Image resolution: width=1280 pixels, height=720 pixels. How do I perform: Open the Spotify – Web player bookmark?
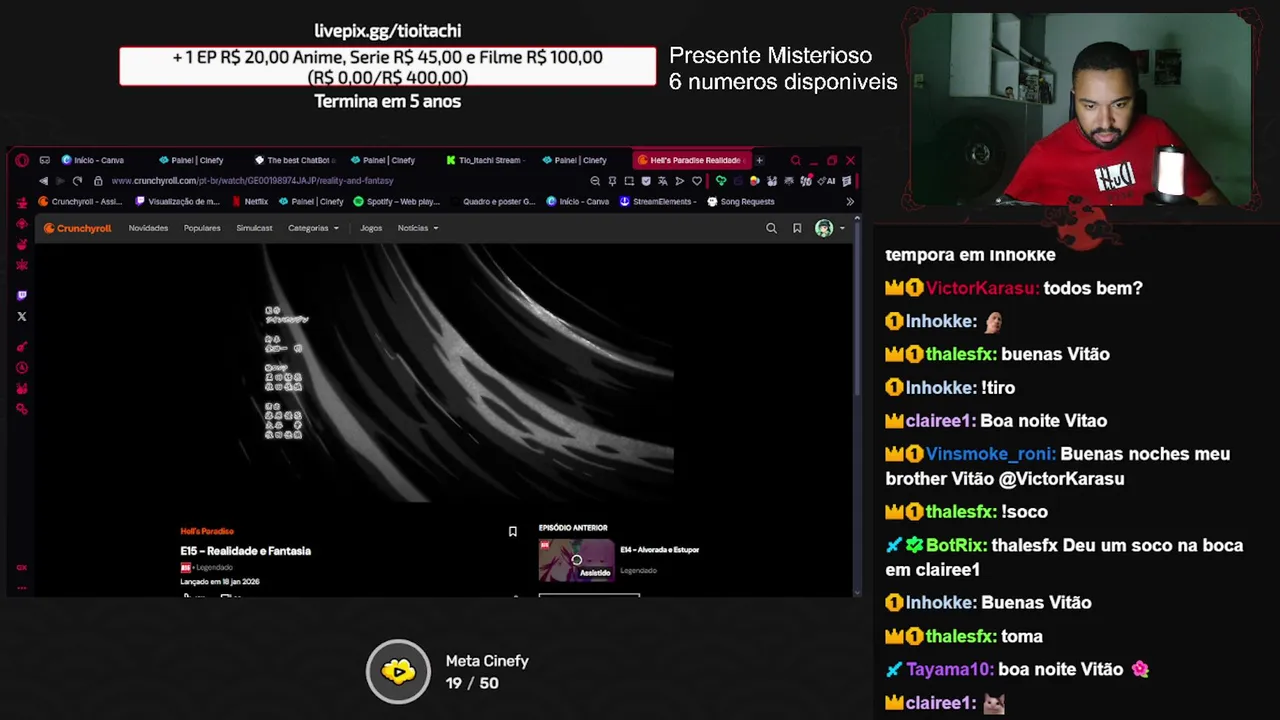pyautogui.click(x=397, y=201)
